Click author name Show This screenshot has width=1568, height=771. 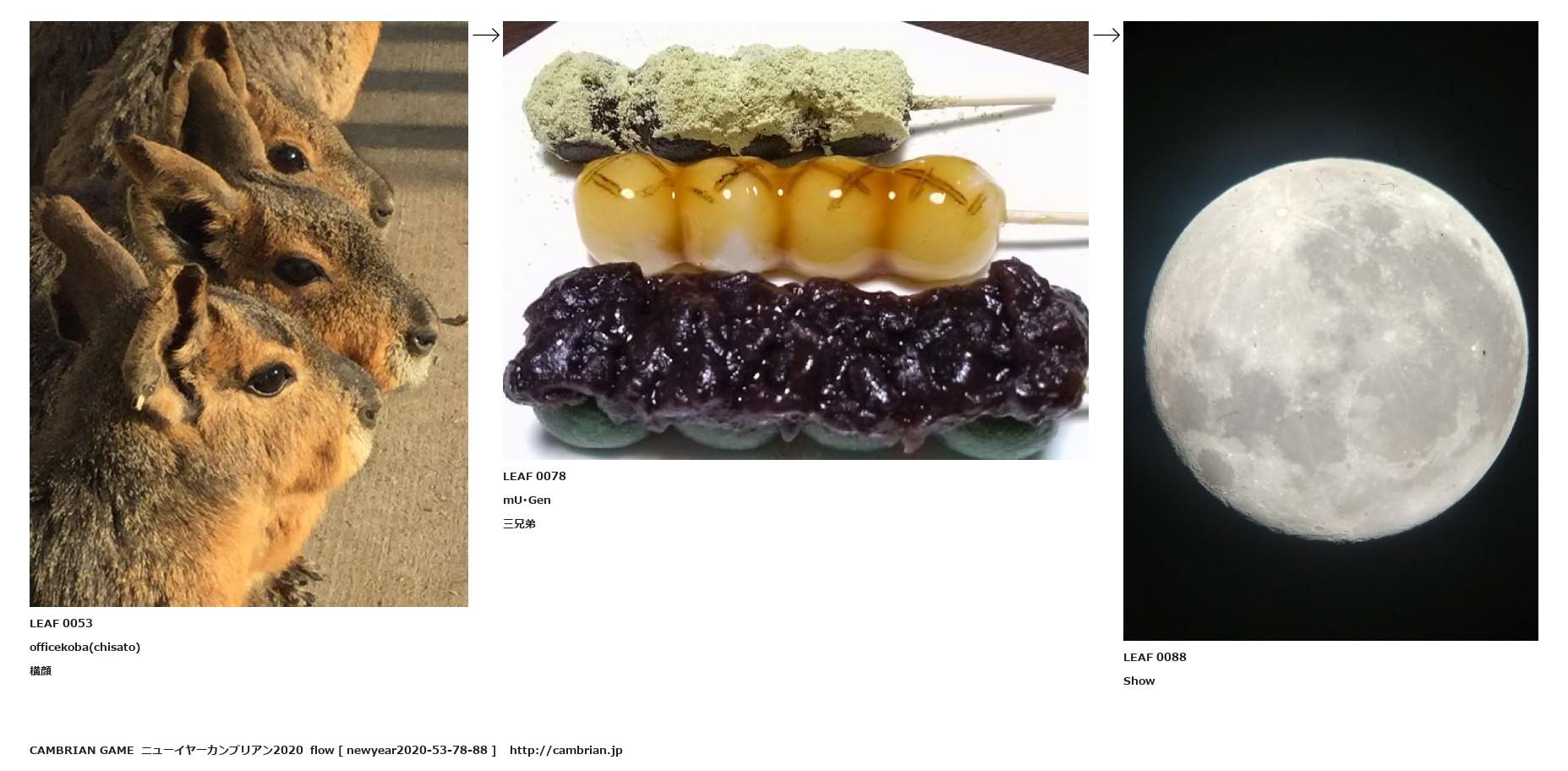pos(1139,681)
